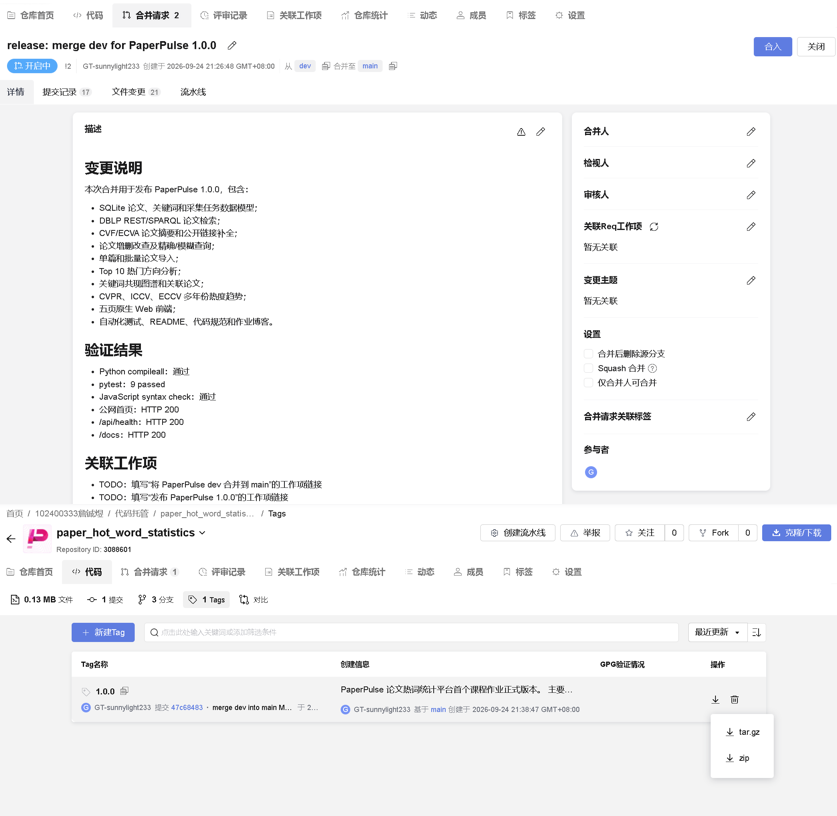Enable the Squash 合并 checkbox
The image size is (837, 816).
(x=588, y=368)
